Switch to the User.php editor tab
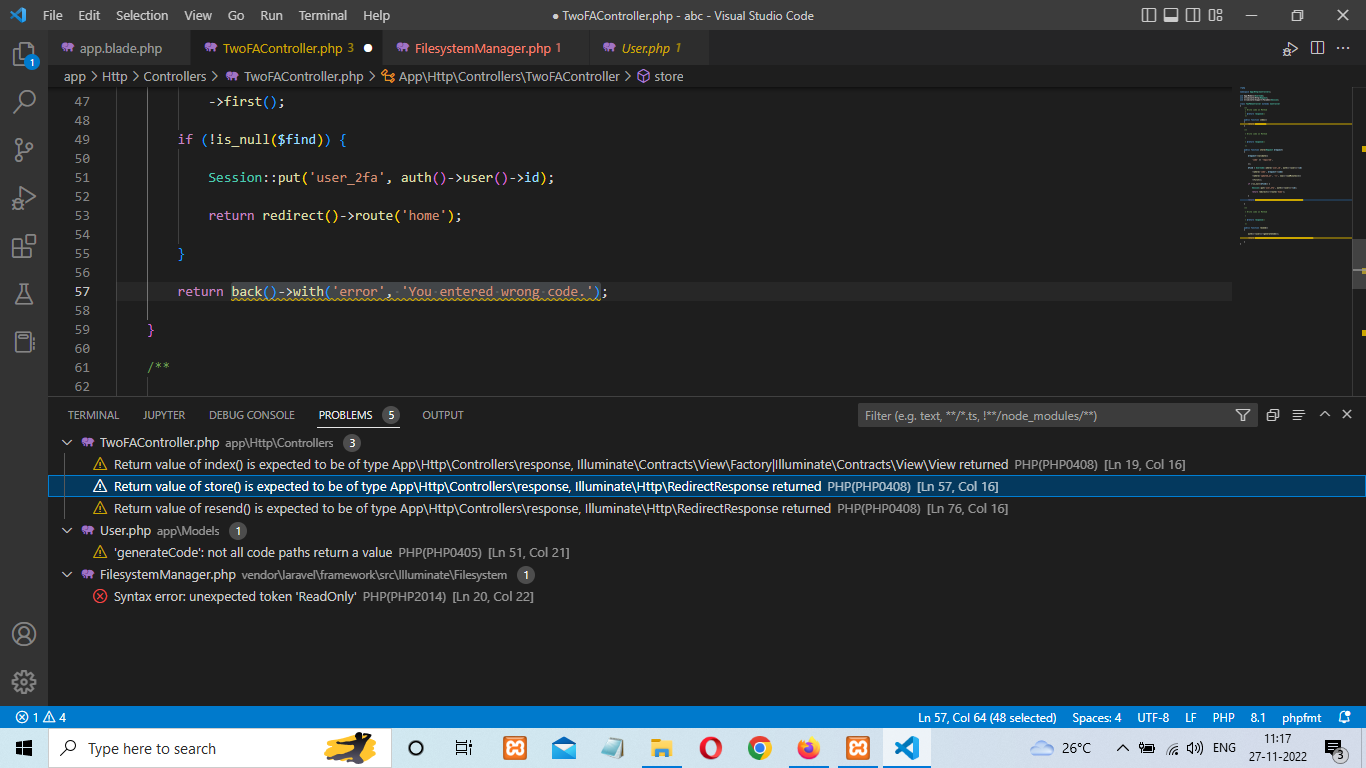Viewport: 1366px width, 768px height. (x=650, y=48)
